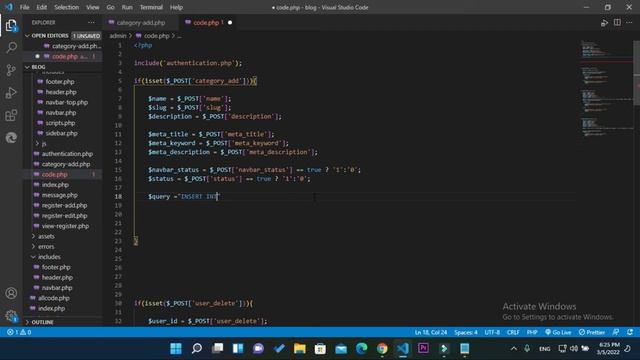Open category-add.php in the file tree

[x=66, y=164]
